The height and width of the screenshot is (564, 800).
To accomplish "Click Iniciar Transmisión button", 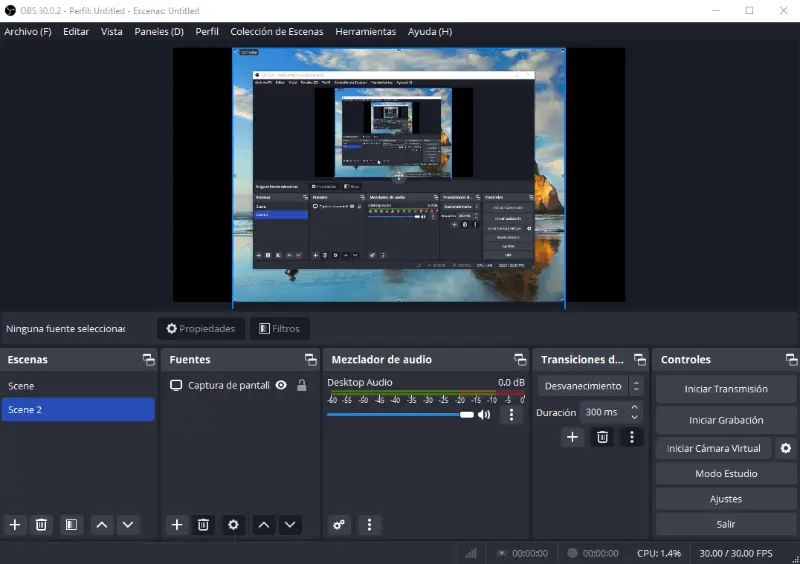I will click(x=726, y=389).
